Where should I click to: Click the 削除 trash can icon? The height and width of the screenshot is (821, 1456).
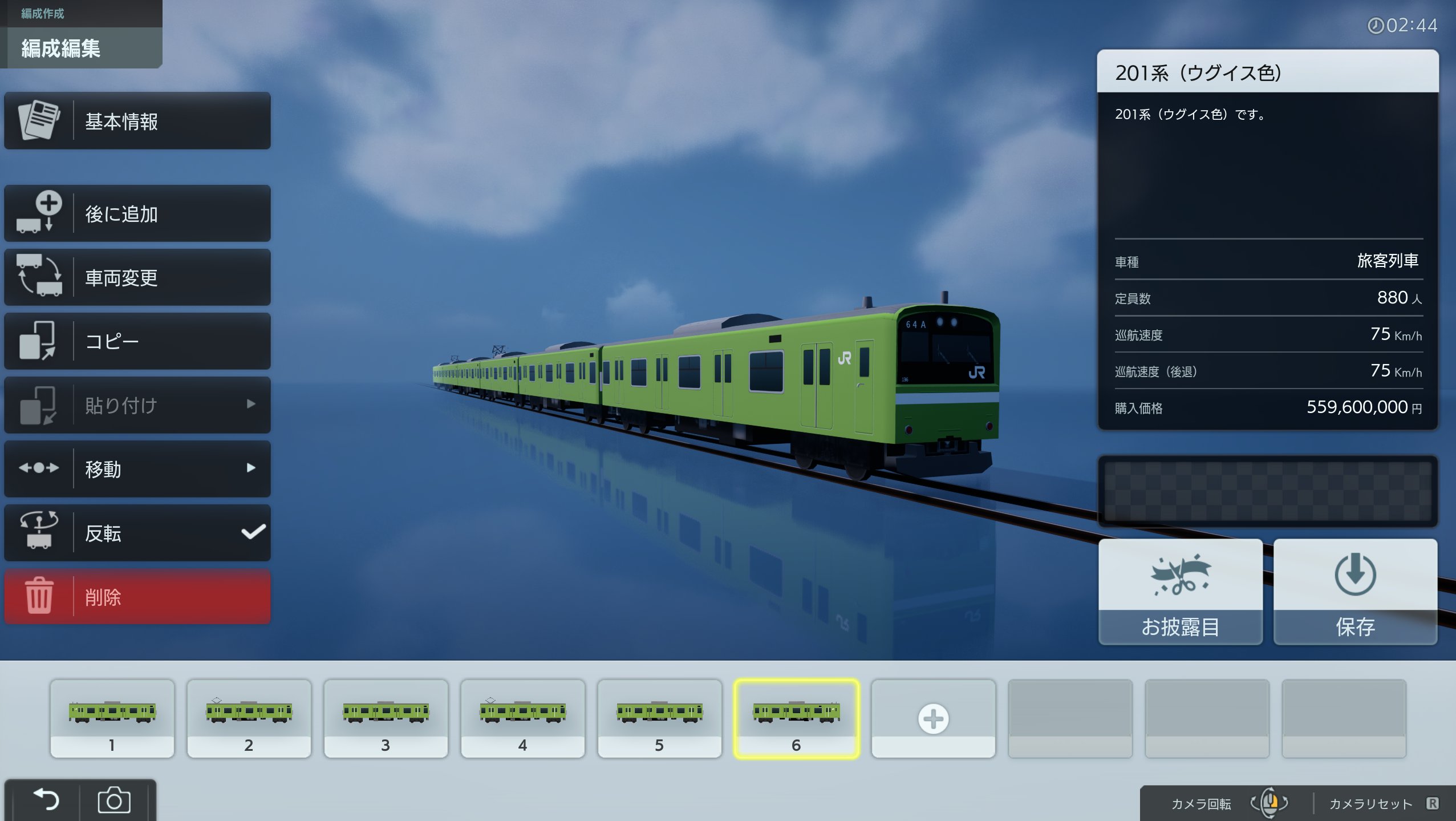click(39, 596)
